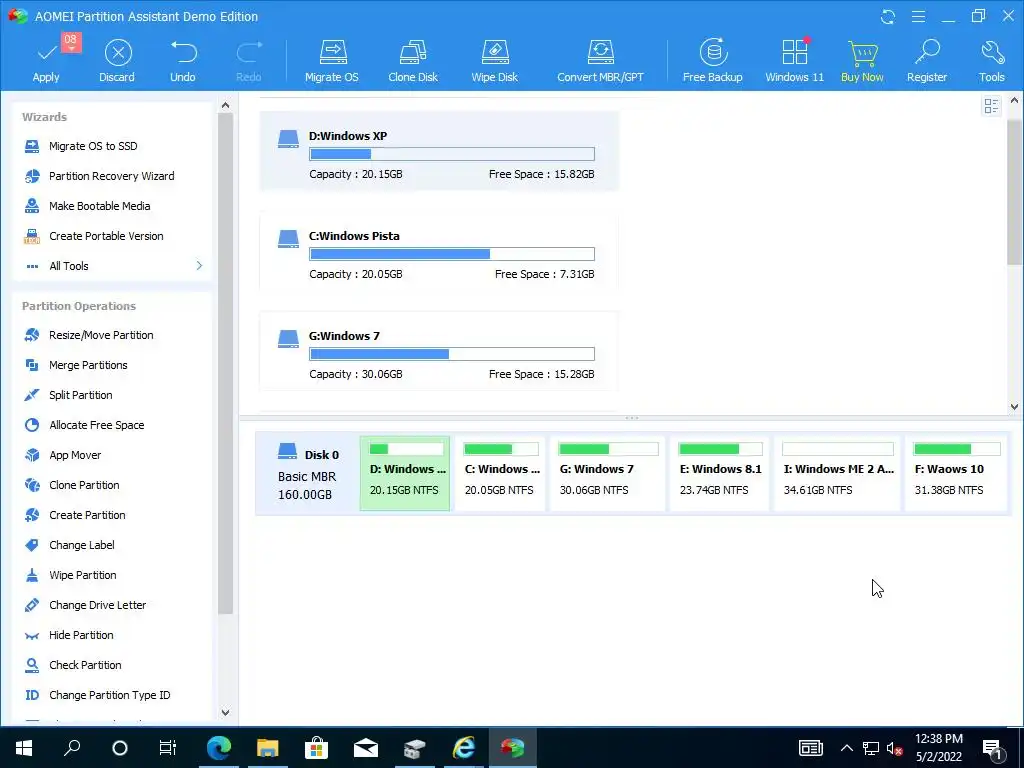Select Hide Partition
This screenshot has height=768, width=1024.
[81, 635]
